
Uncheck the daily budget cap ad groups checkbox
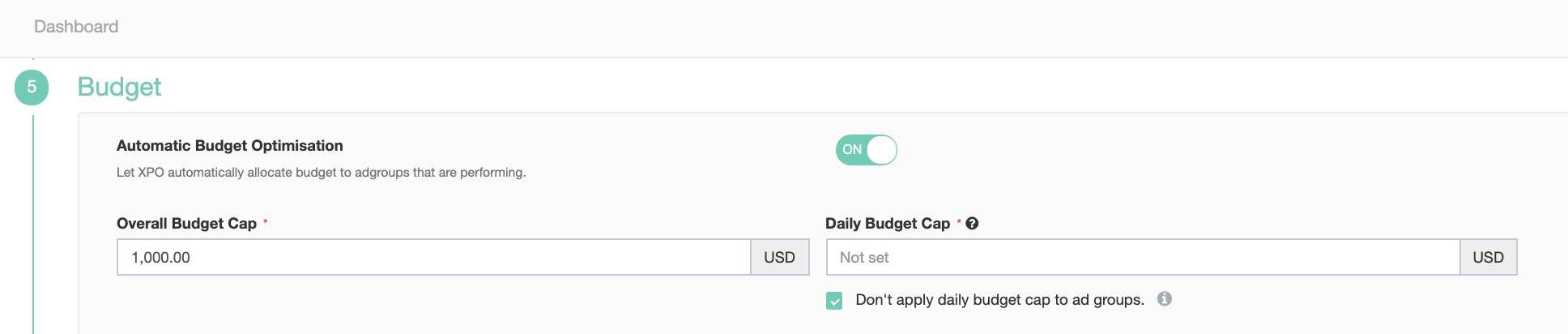834,301
